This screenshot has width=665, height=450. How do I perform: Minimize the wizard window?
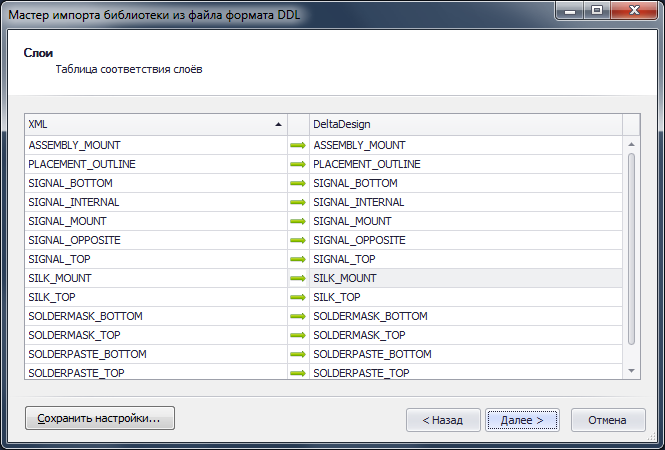click(x=570, y=10)
